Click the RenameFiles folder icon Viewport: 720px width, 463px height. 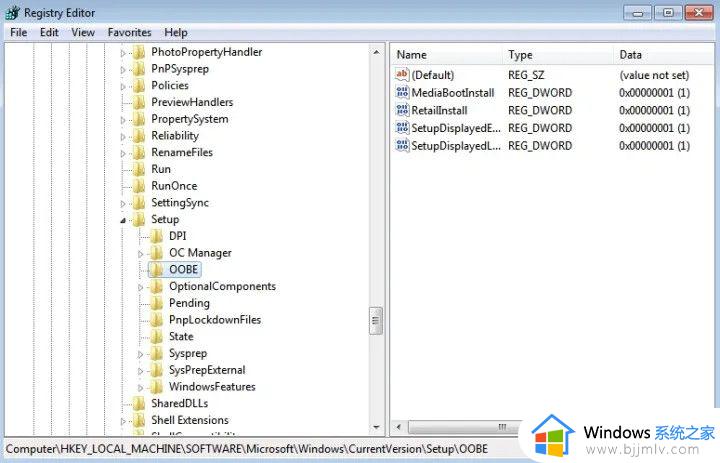pyautogui.click(x=139, y=152)
